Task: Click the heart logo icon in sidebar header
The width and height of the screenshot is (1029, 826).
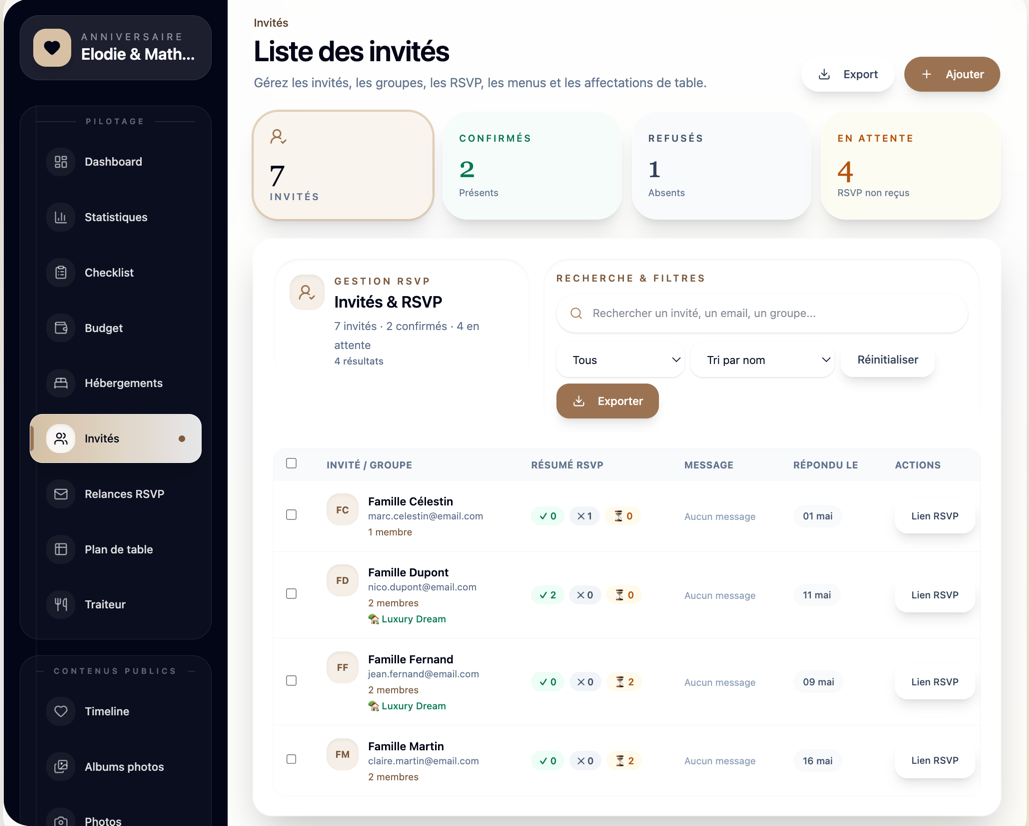Action: click(x=52, y=48)
